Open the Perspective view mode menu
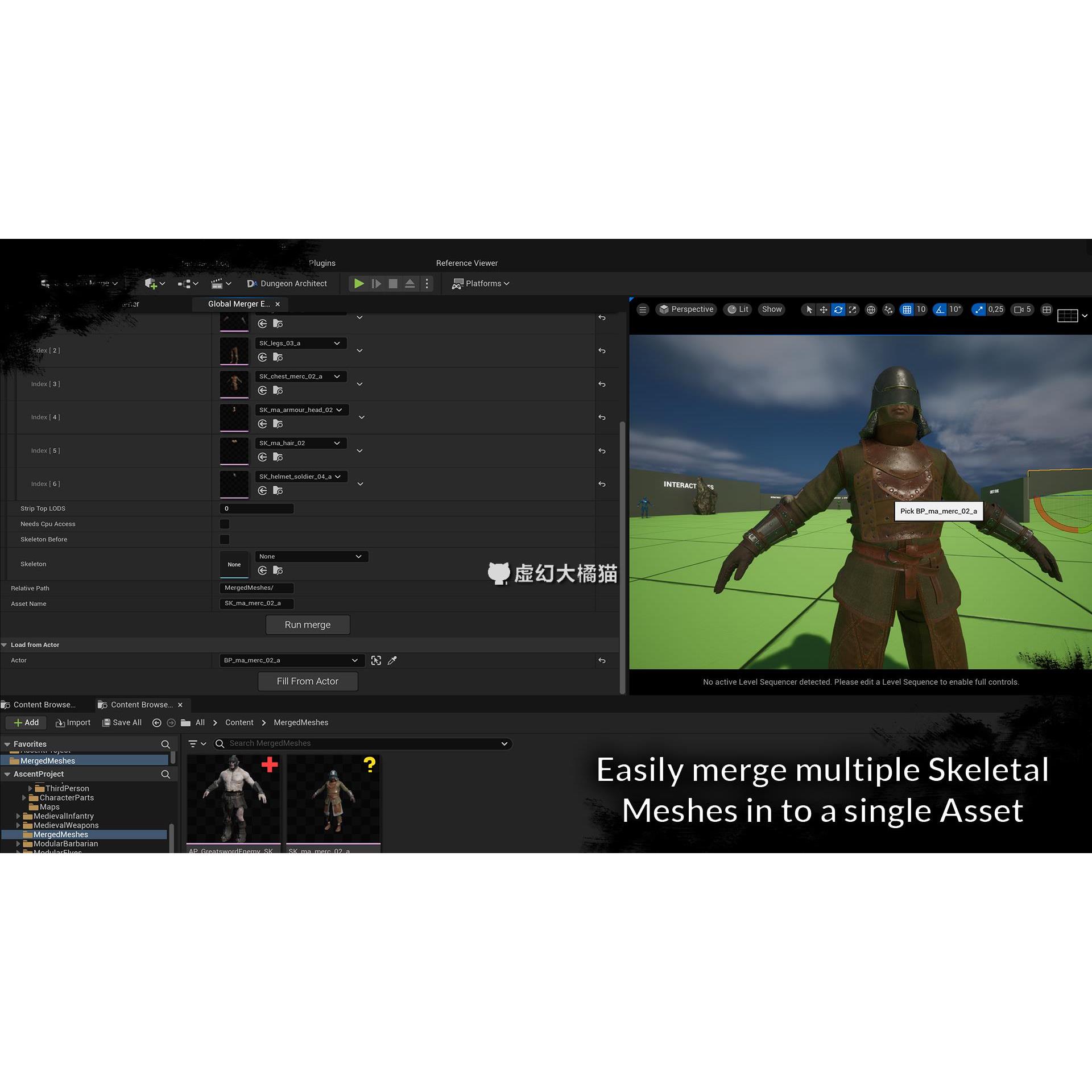 pos(686,309)
